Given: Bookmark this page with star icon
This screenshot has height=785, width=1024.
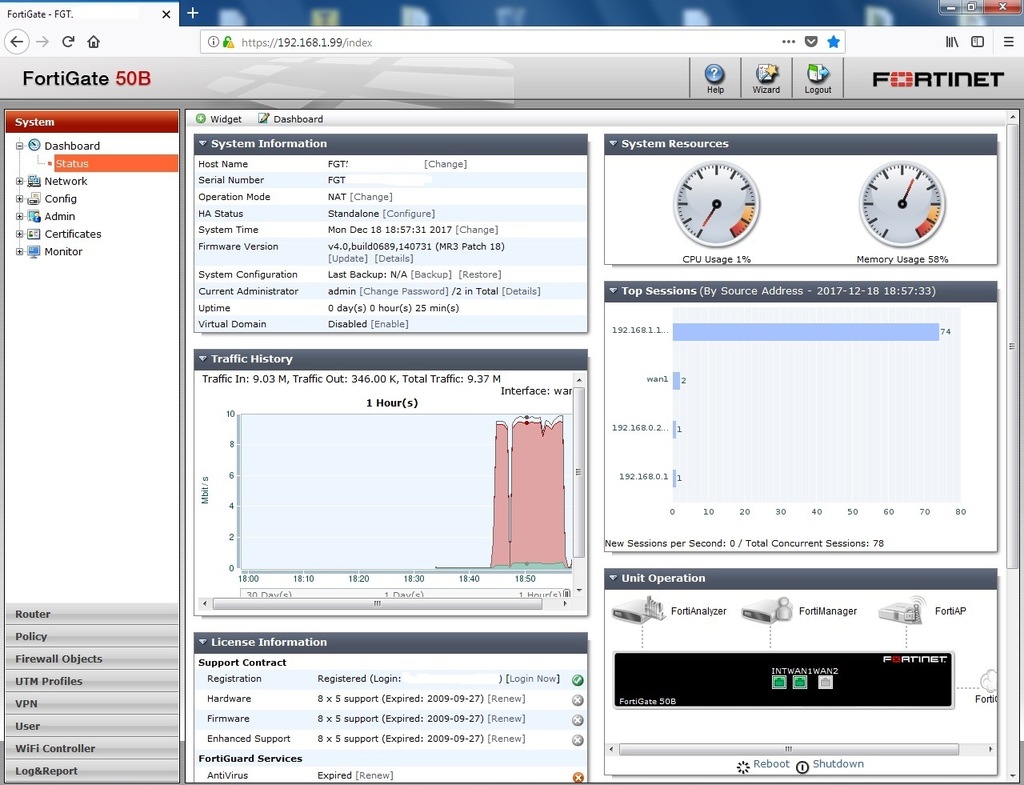Looking at the screenshot, I should coord(833,42).
